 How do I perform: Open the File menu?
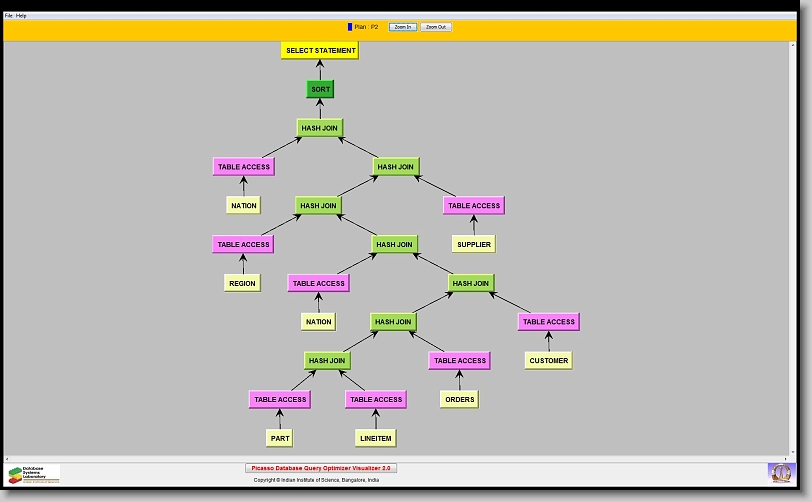pyautogui.click(x=9, y=16)
